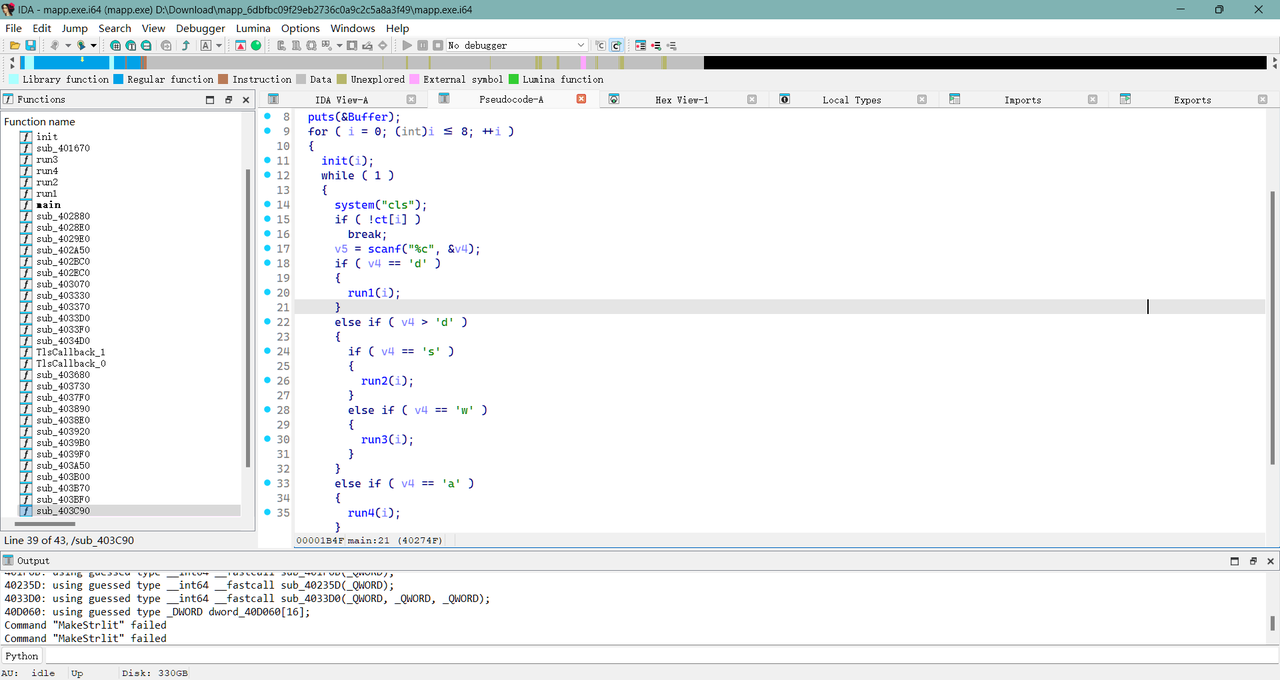Image resolution: width=1280 pixels, height=680 pixels.
Task: Open the jump forward history dropdown arrow
Action: (94, 45)
